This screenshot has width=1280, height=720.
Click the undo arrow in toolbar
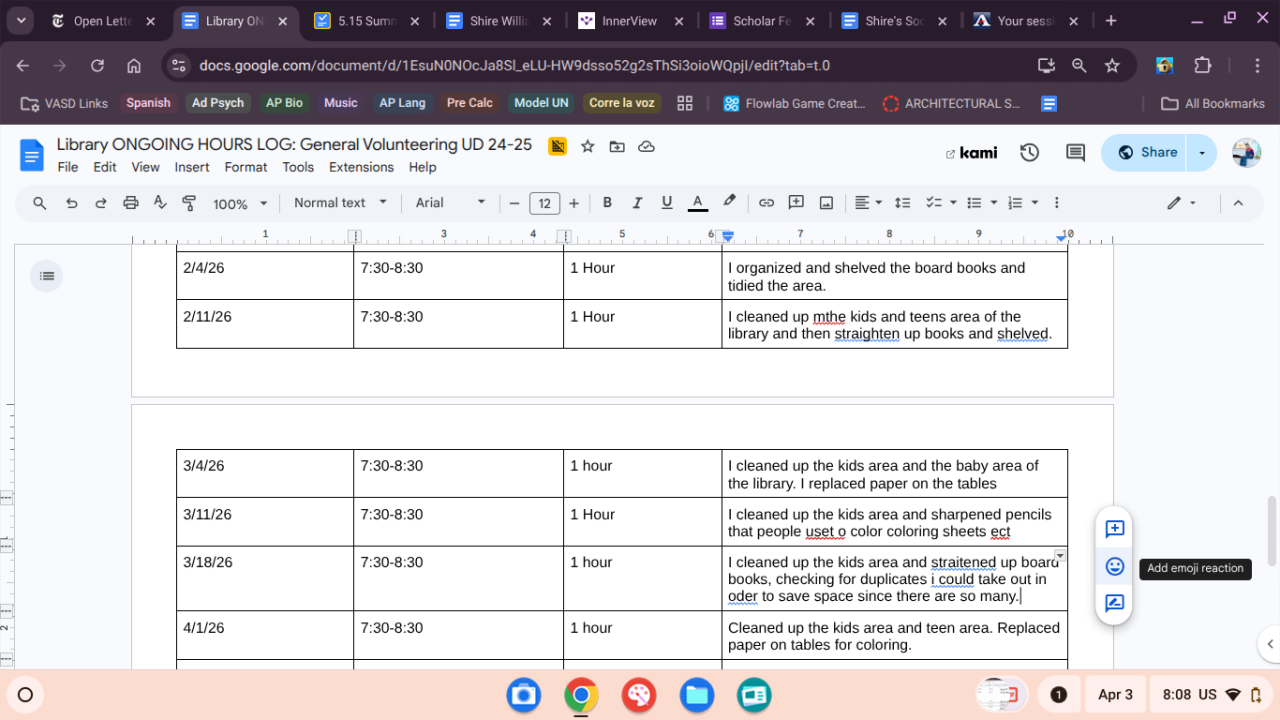tap(71, 203)
